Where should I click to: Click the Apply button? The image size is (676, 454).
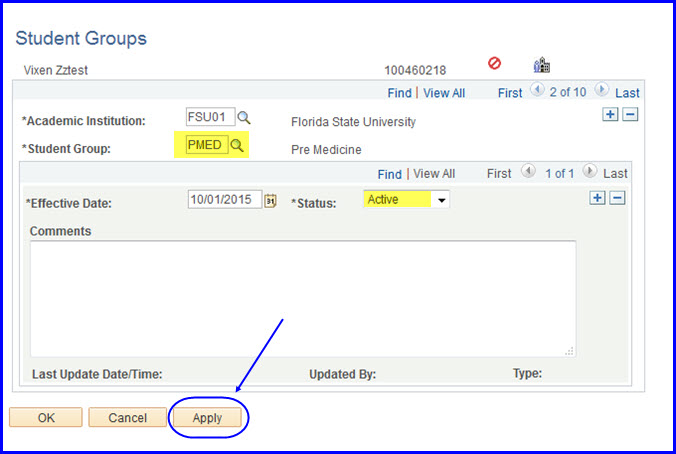pyautogui.click(x=208, y=418)
